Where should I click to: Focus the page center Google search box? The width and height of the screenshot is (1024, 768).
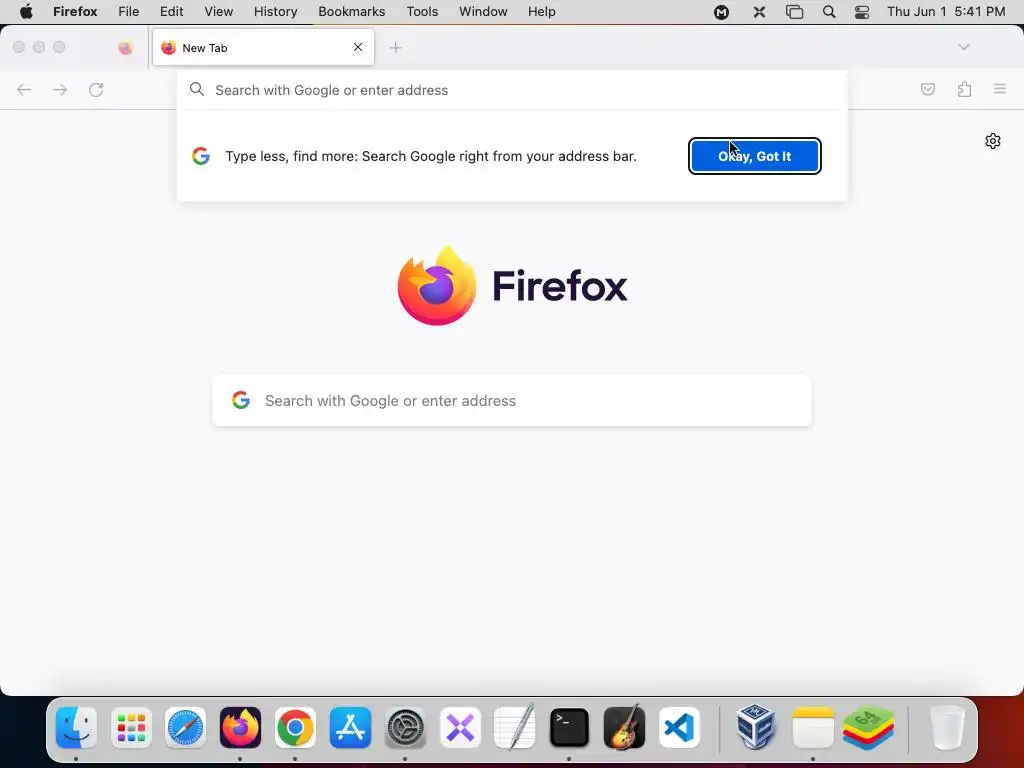512,400
